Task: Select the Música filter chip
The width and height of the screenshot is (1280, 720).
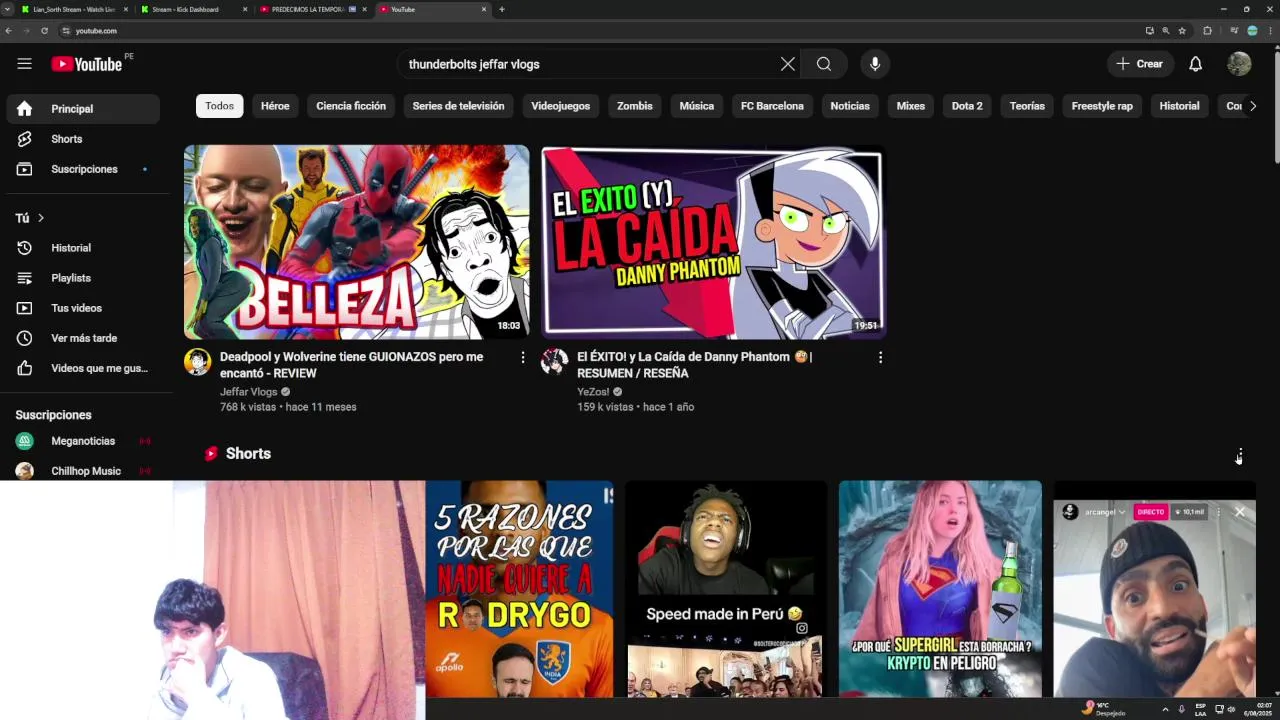Action: pos(697,106)
